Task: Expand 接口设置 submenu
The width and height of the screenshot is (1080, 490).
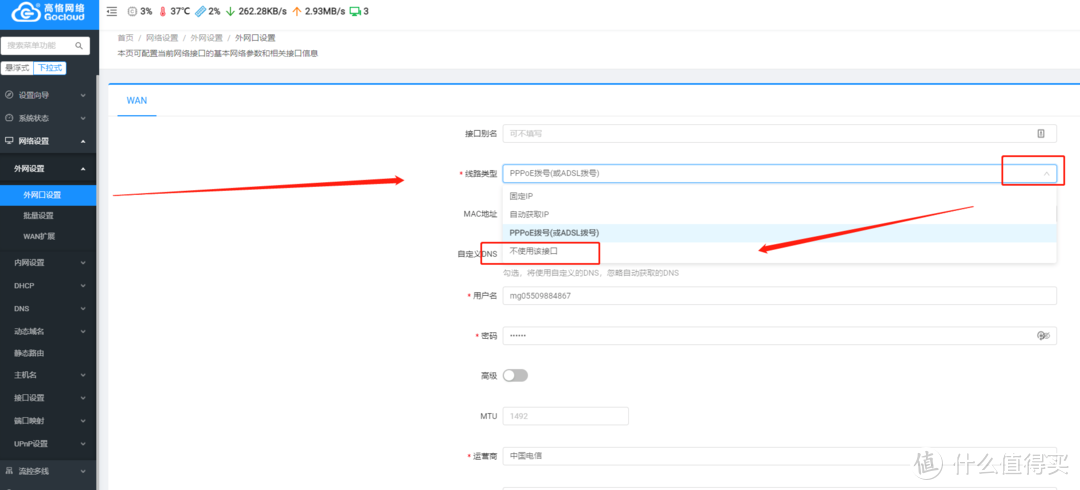Action: [49, 398]
